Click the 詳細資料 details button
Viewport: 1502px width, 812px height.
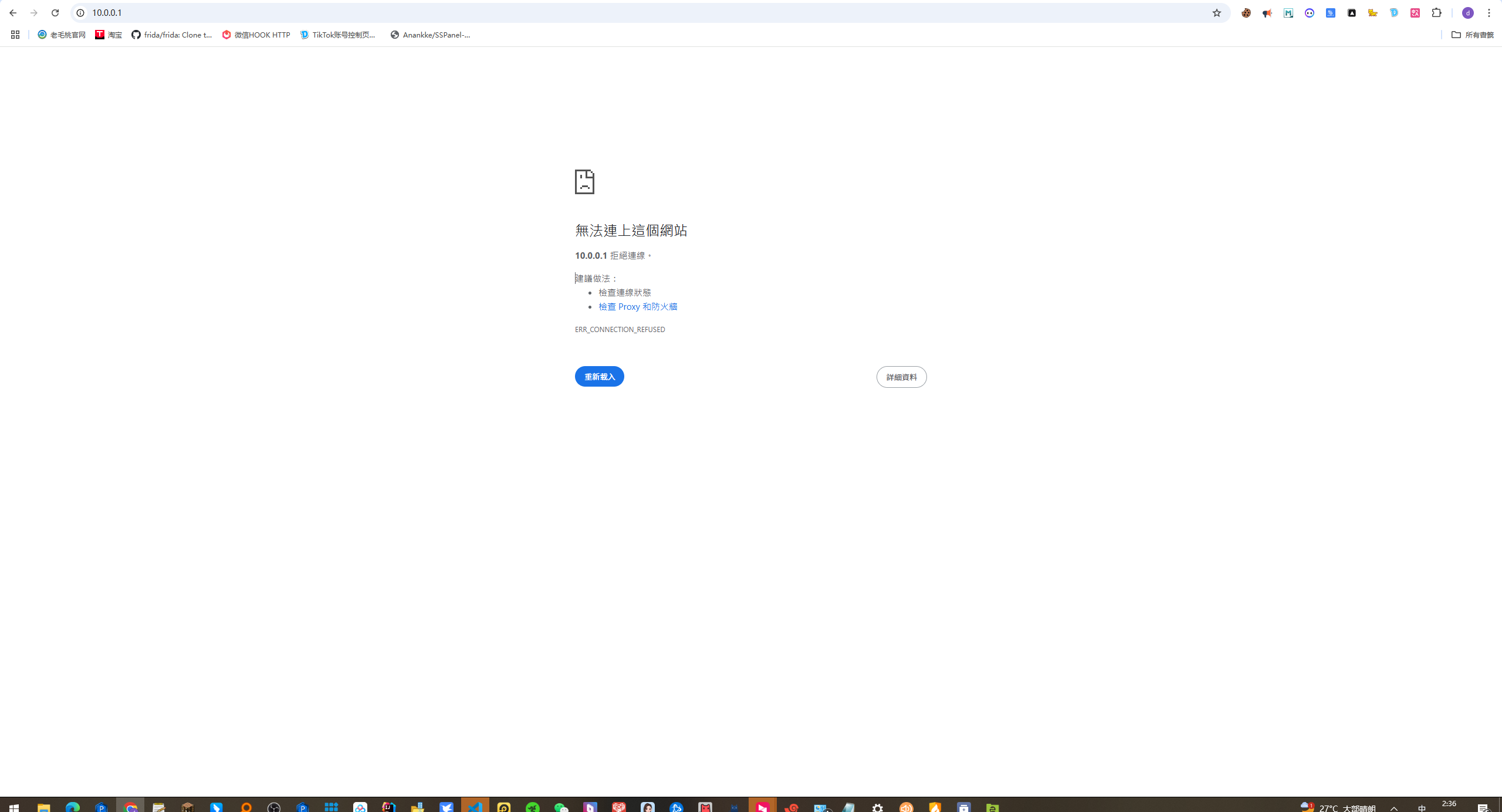pyautogui.click(x=901, y=377)
